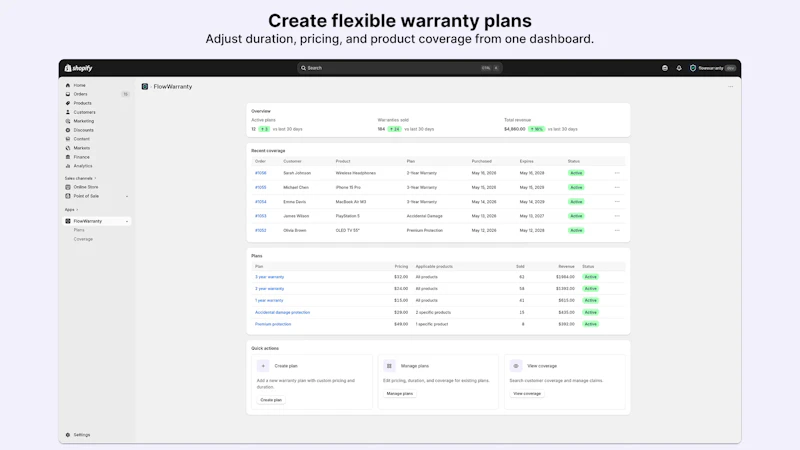Viewport: 800px width, 450px height.
Task: Open the Premium protection plan
Action: pyautogui.click(x=273, y=324)
